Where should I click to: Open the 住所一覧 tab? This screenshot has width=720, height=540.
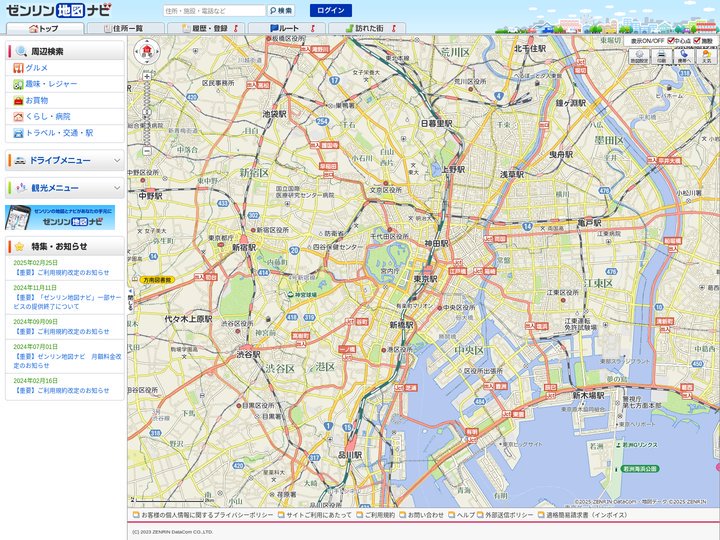coord(125,28)
